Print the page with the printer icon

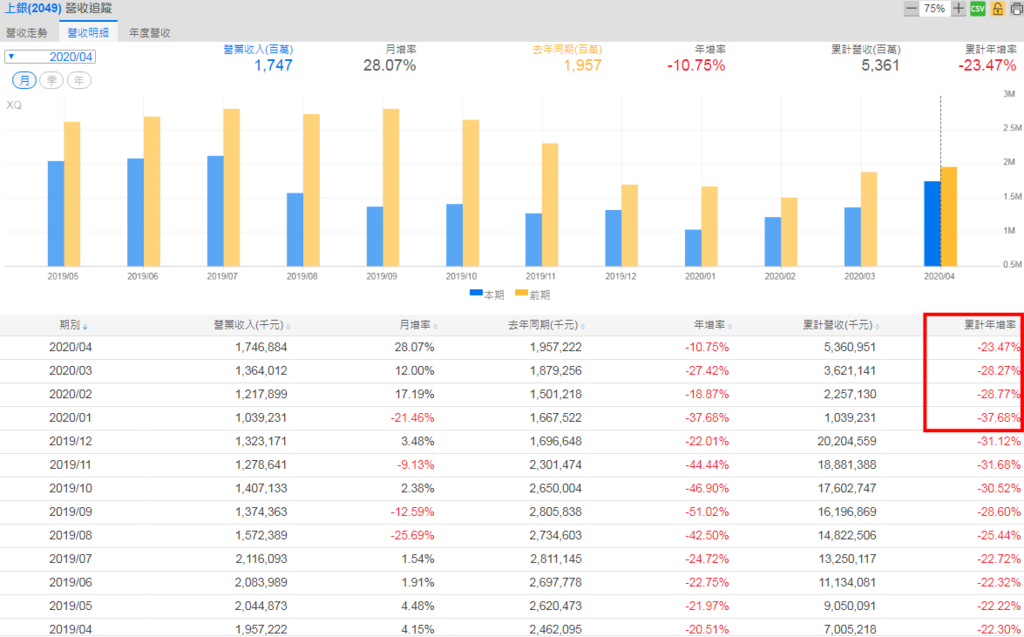[1016, 8]
